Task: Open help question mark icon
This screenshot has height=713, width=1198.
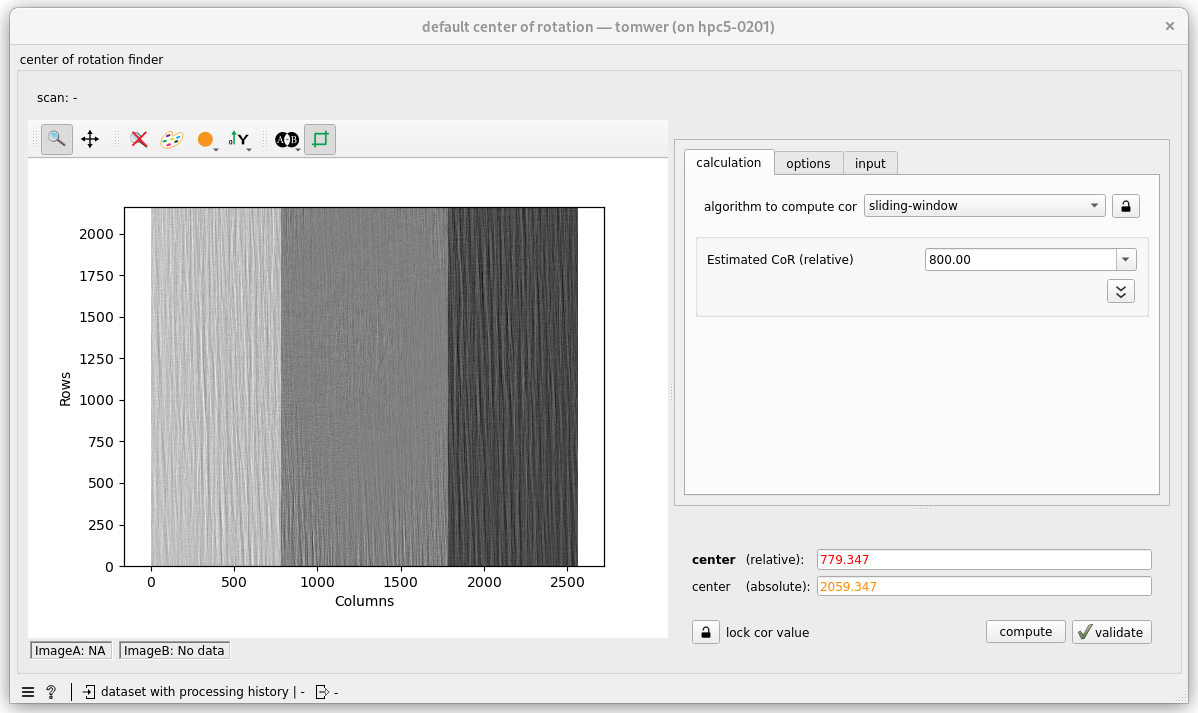Action: [x=51, y=692]
